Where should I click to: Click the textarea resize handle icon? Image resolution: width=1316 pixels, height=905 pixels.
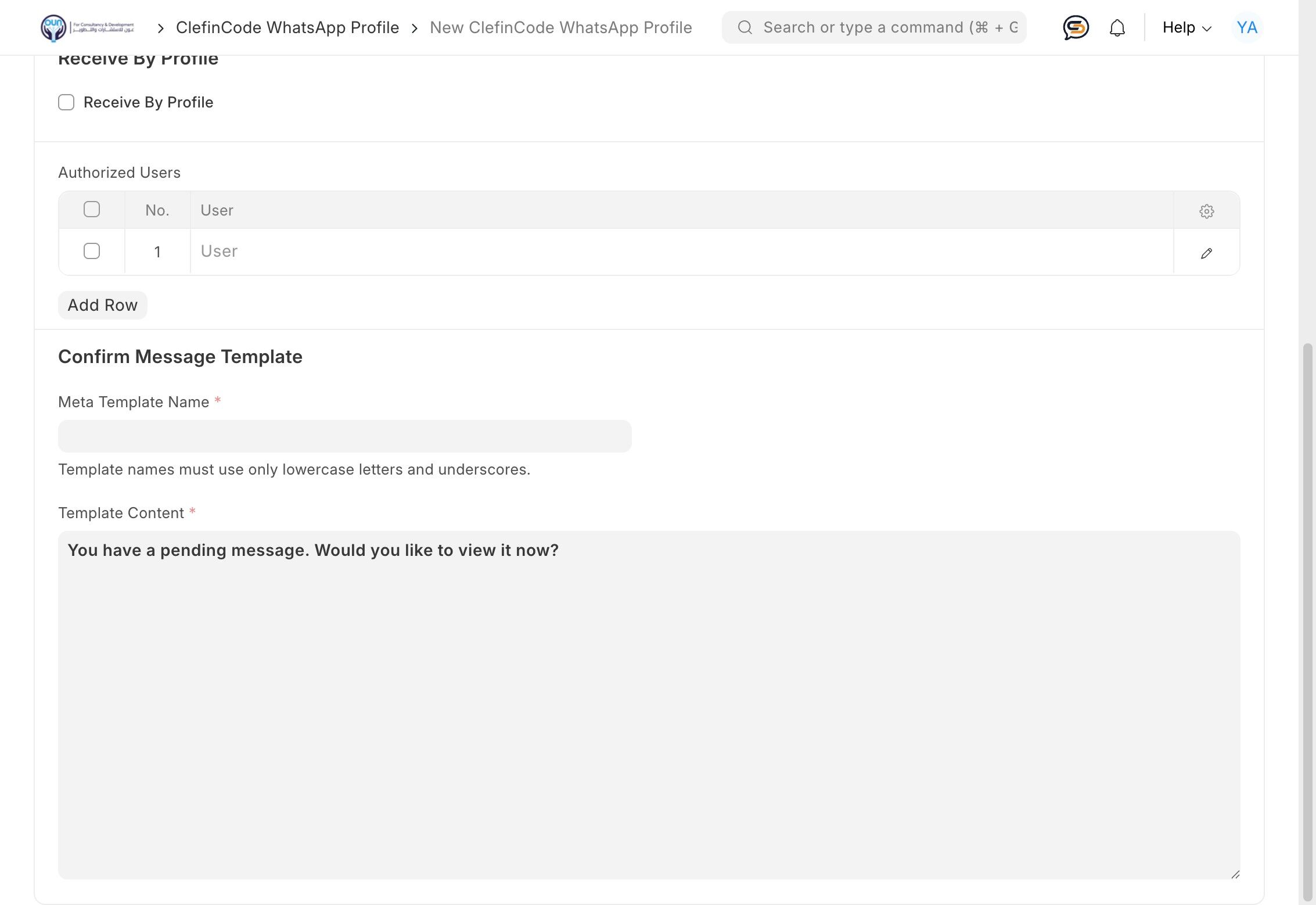tap(1235, 874)
